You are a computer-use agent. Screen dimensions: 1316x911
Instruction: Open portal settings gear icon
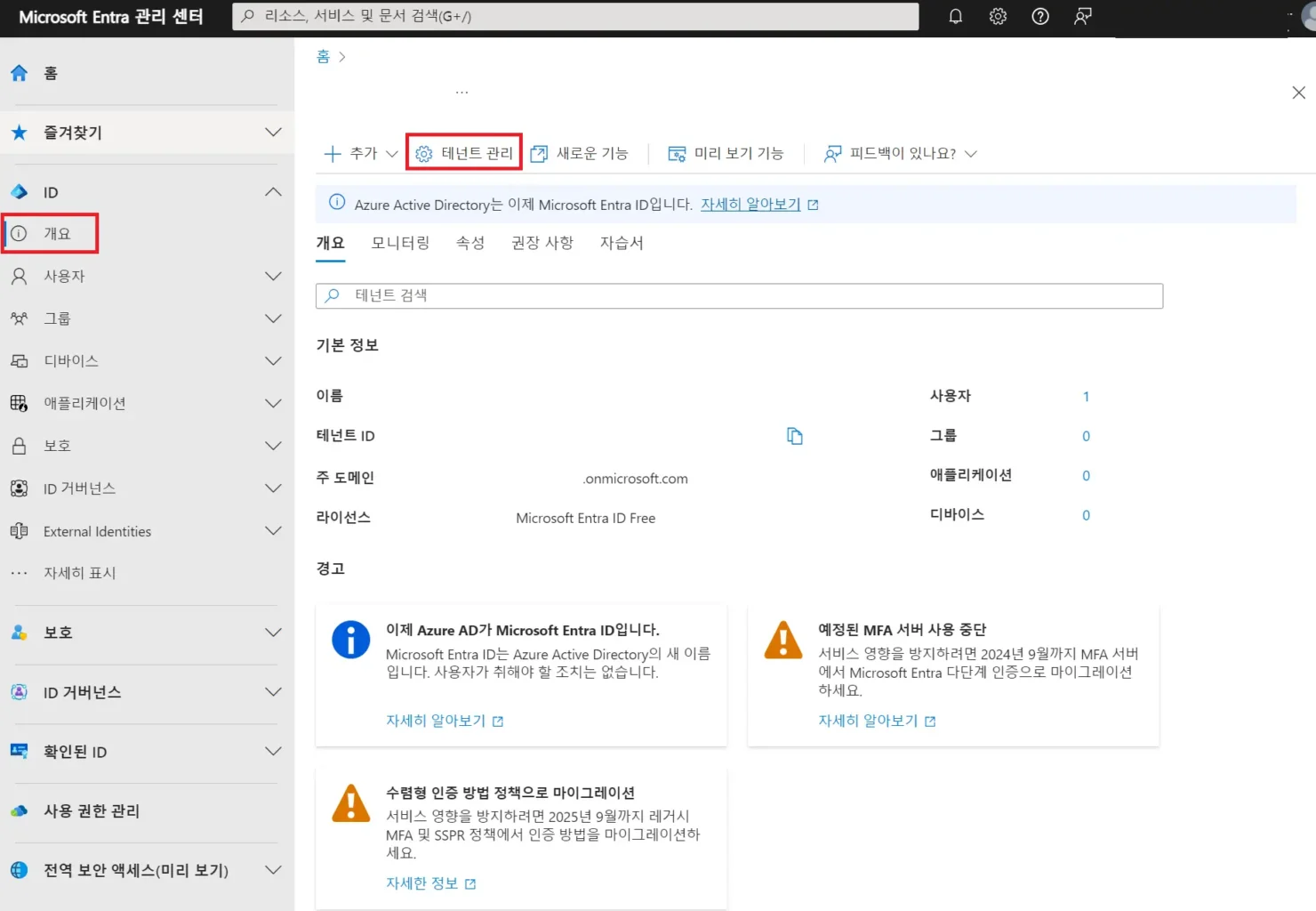998,17
